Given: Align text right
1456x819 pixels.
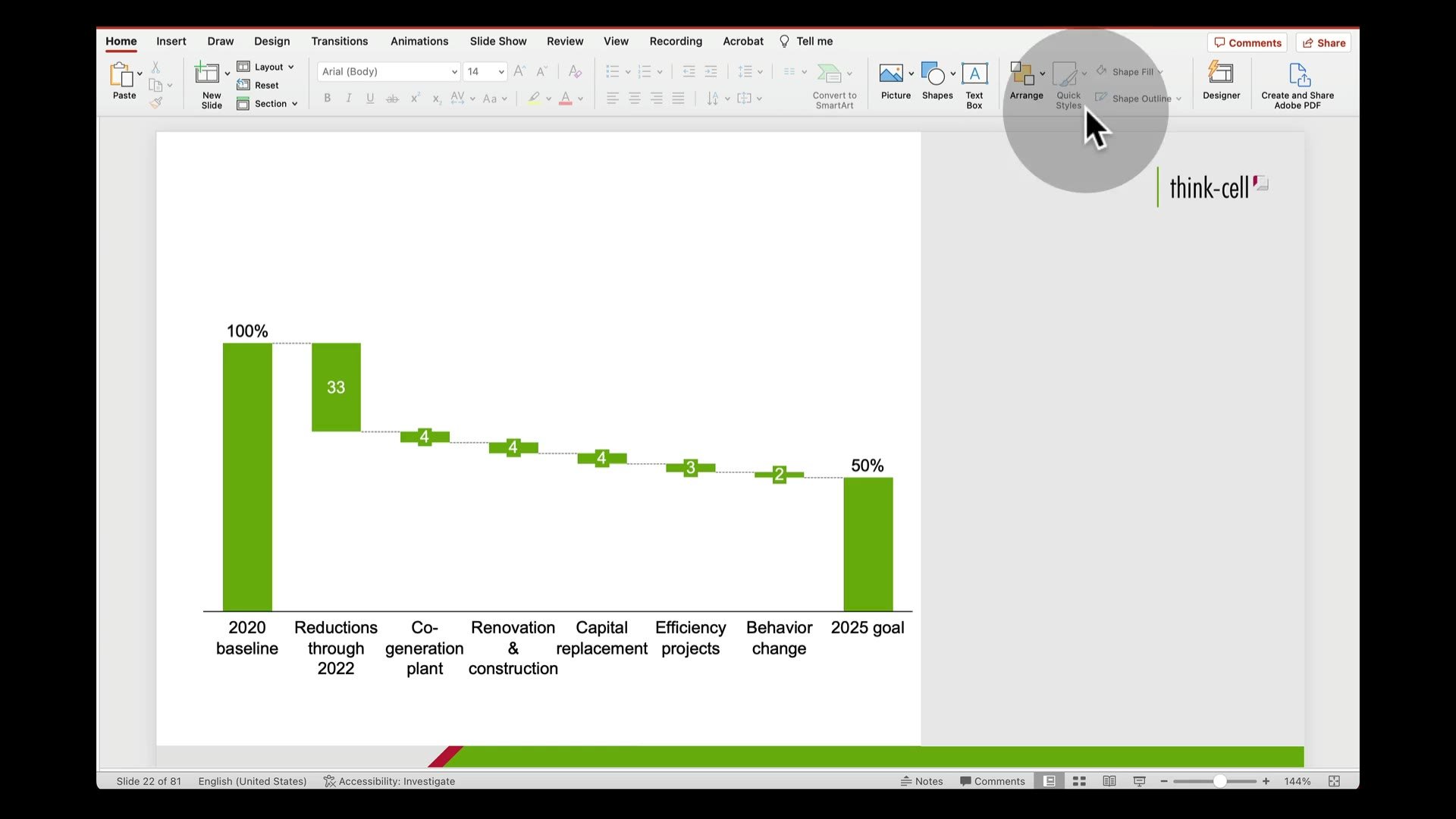Looking at the screenshot, I should click(x=657, y=98).
